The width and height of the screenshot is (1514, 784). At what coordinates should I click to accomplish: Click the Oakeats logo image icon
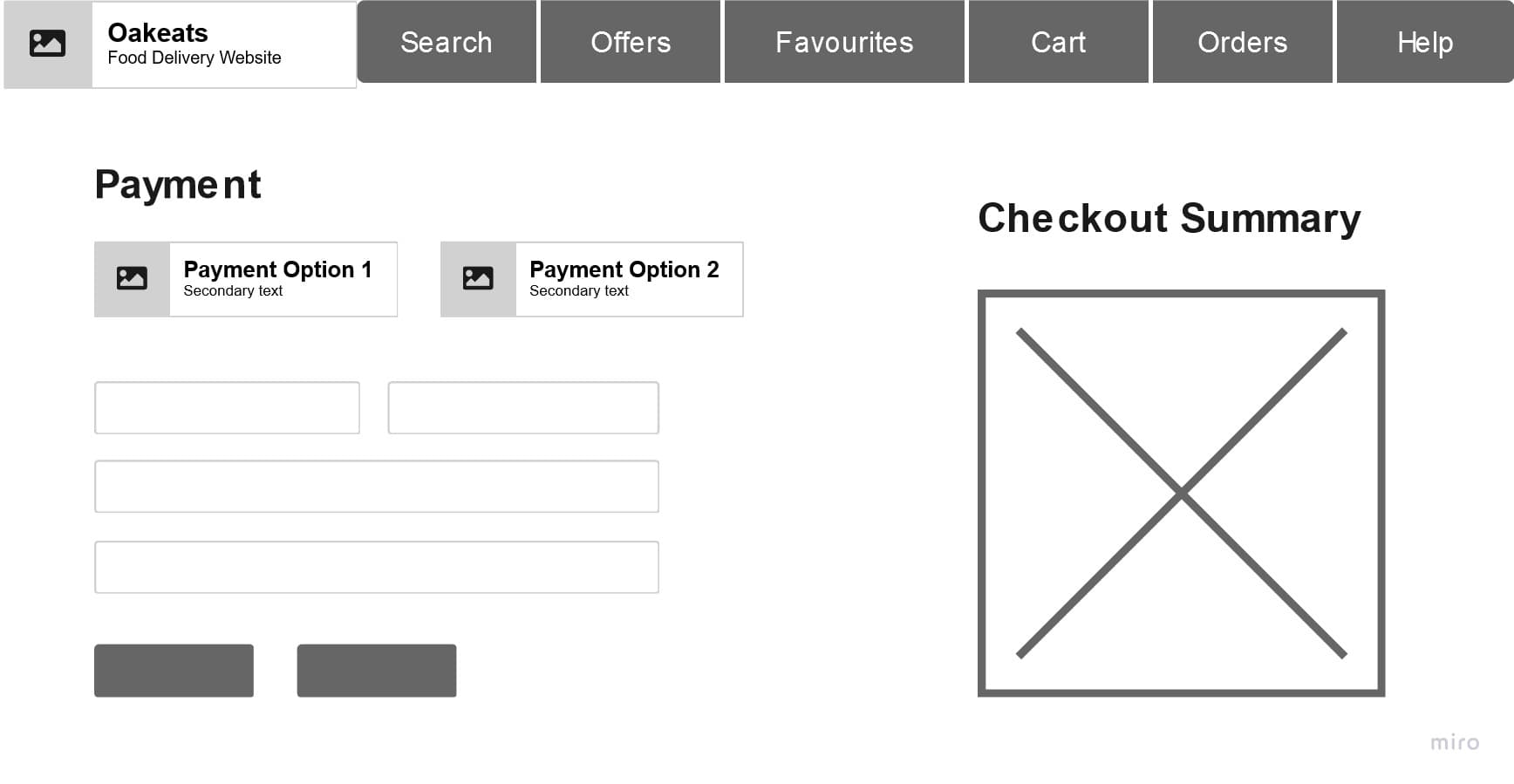(46, 42)
